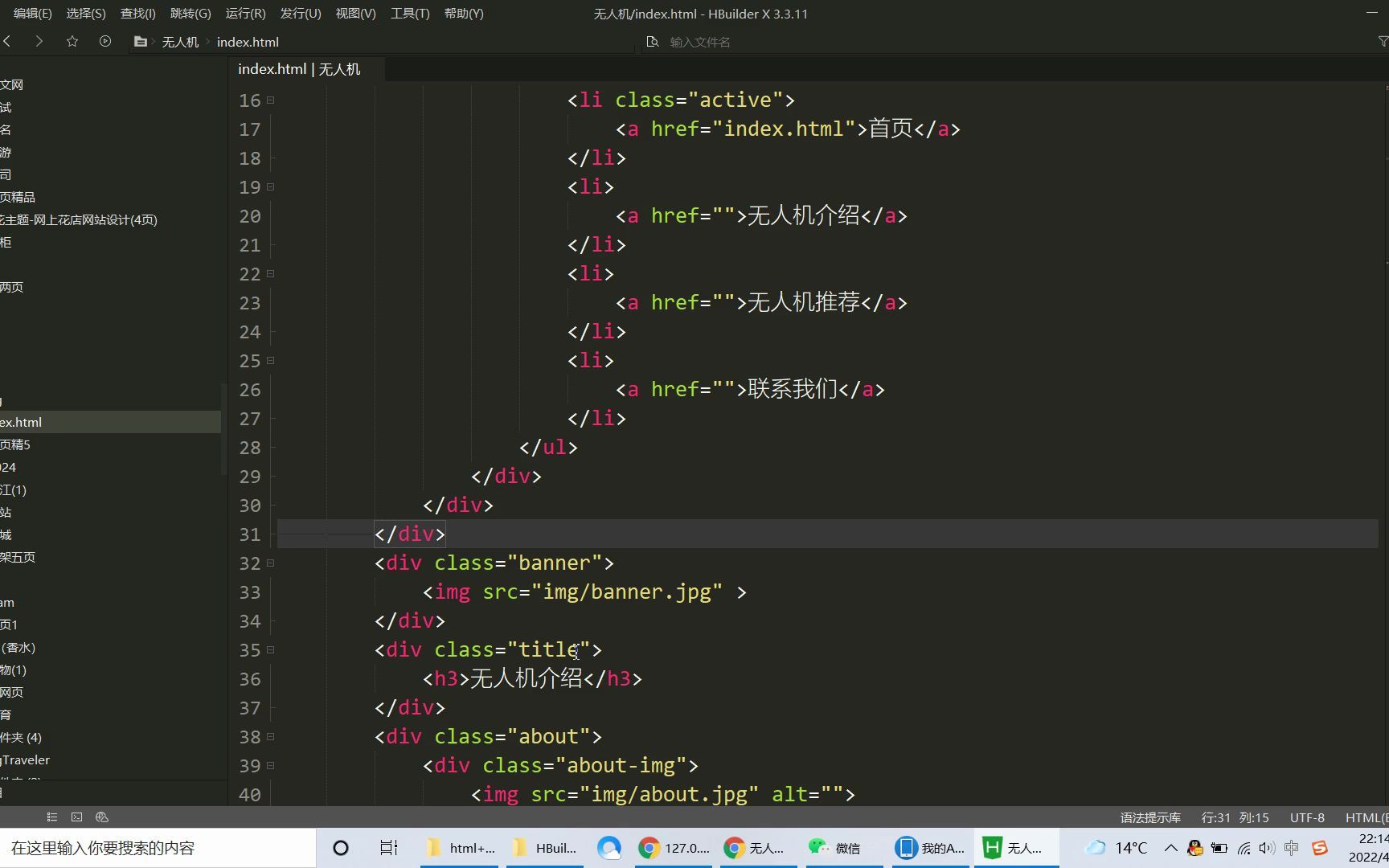Click the folder icon in the breadcrumb
The width and height of the screenshot is (1389, 868).
(140, 42)
